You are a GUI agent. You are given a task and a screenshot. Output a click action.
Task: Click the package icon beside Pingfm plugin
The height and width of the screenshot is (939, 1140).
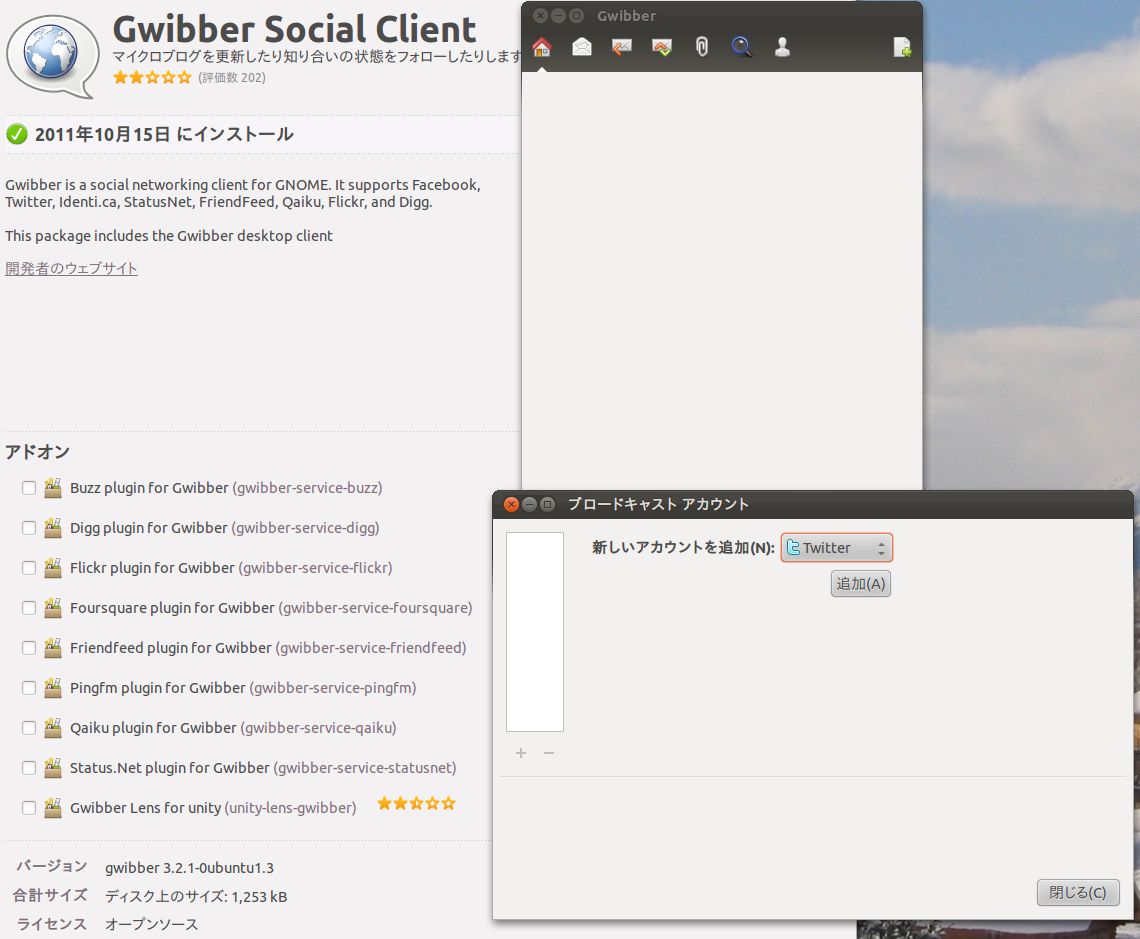click(x=52, y=688)
